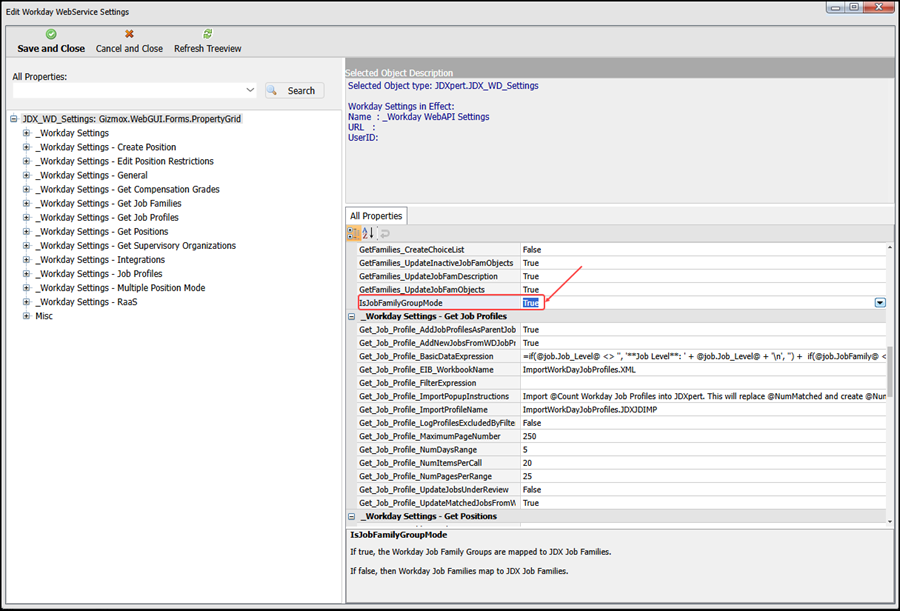Select the All Properties tab
900x611 pixels.
tap(376, 216)
